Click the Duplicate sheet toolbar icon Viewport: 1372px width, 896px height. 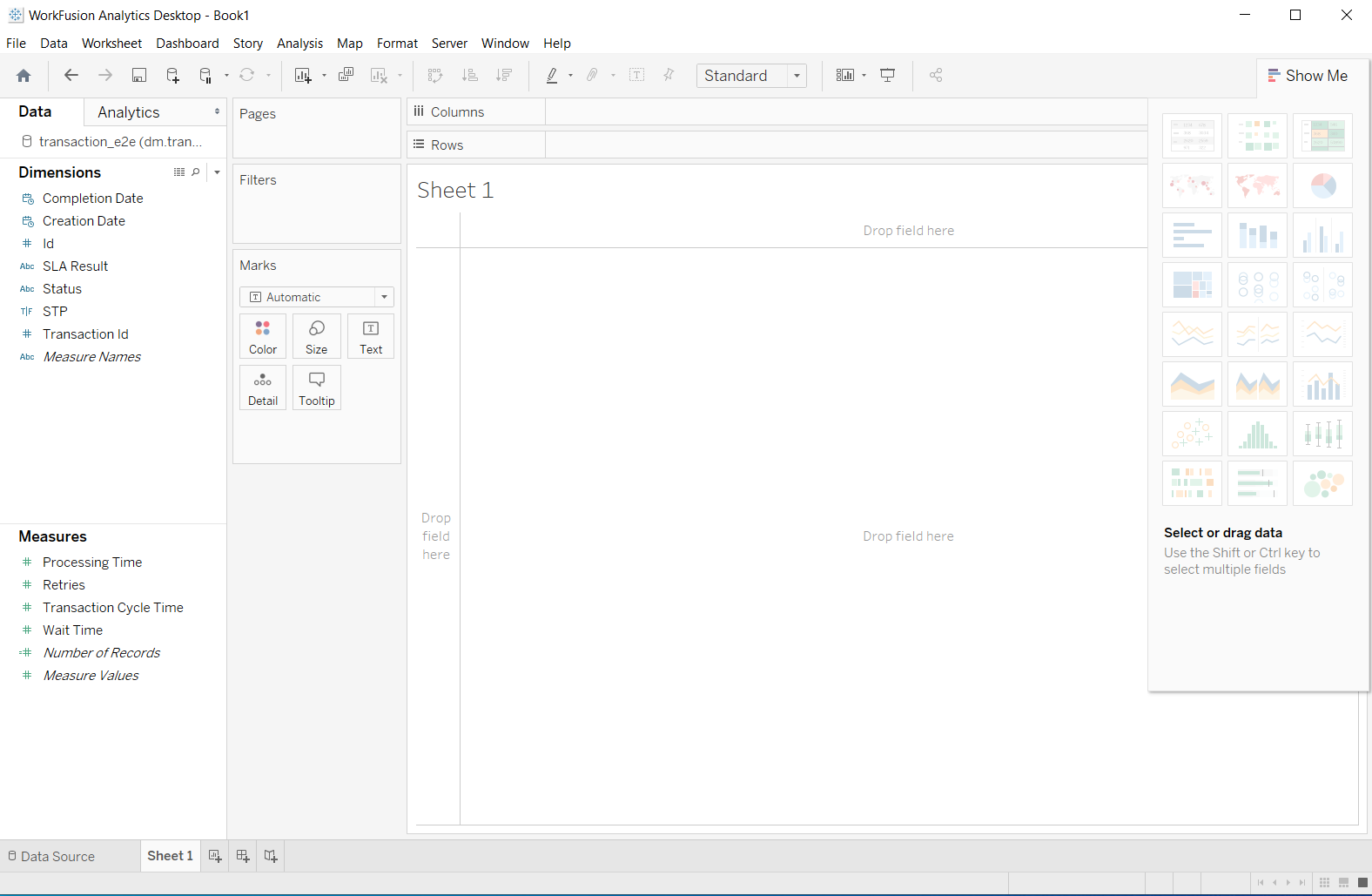coord(346,75)
